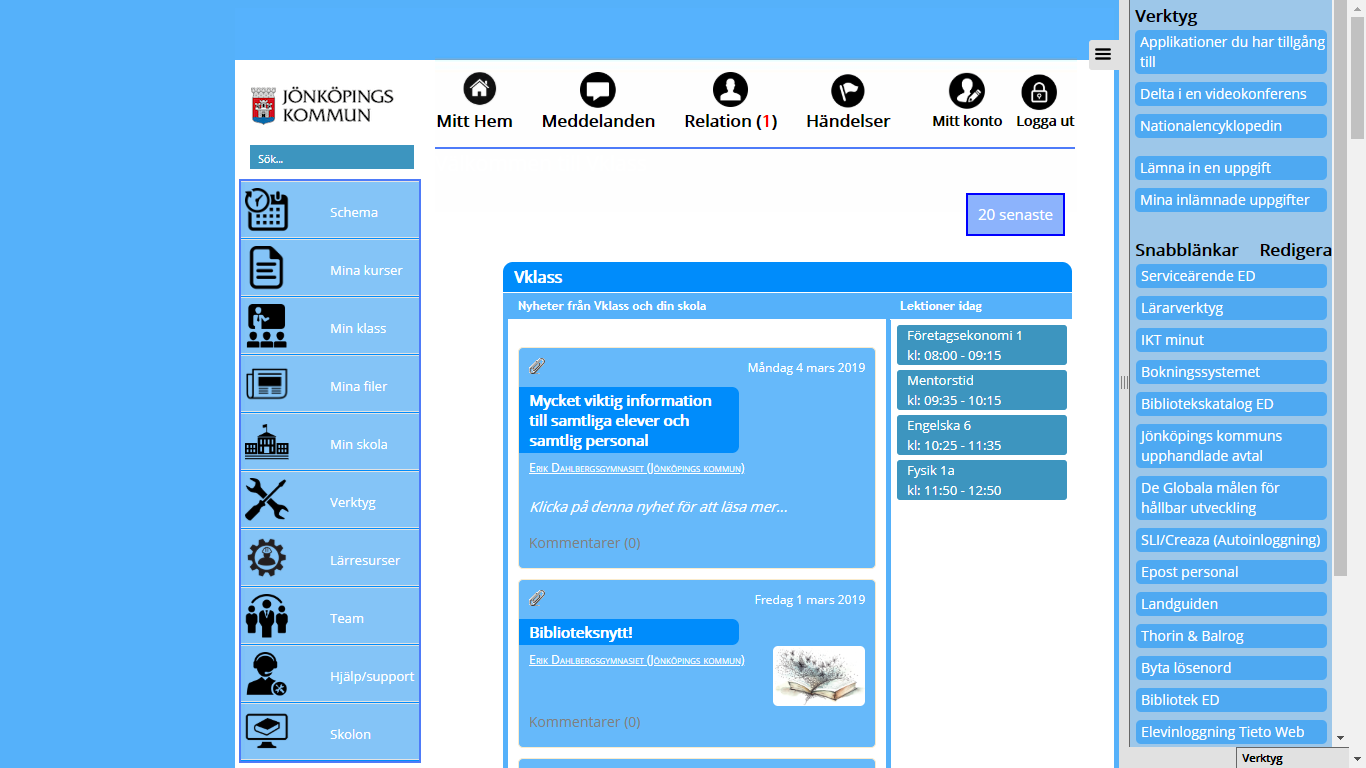Open the Mitt Hem house icon
1366x768 pixels.
point(480,89)
